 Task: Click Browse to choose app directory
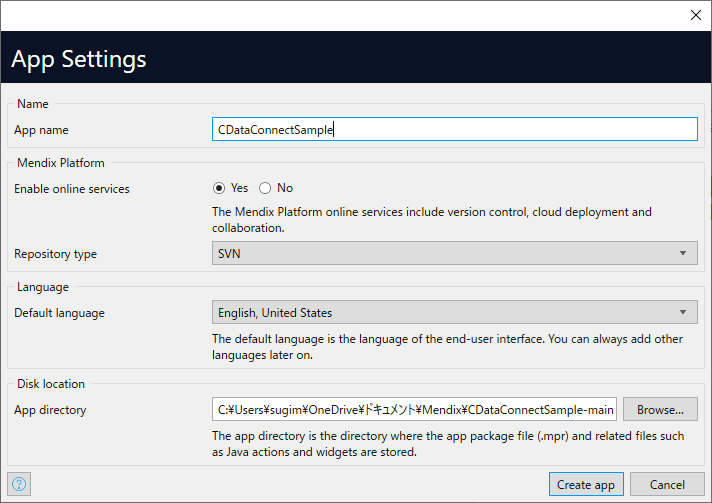[660, 409]
